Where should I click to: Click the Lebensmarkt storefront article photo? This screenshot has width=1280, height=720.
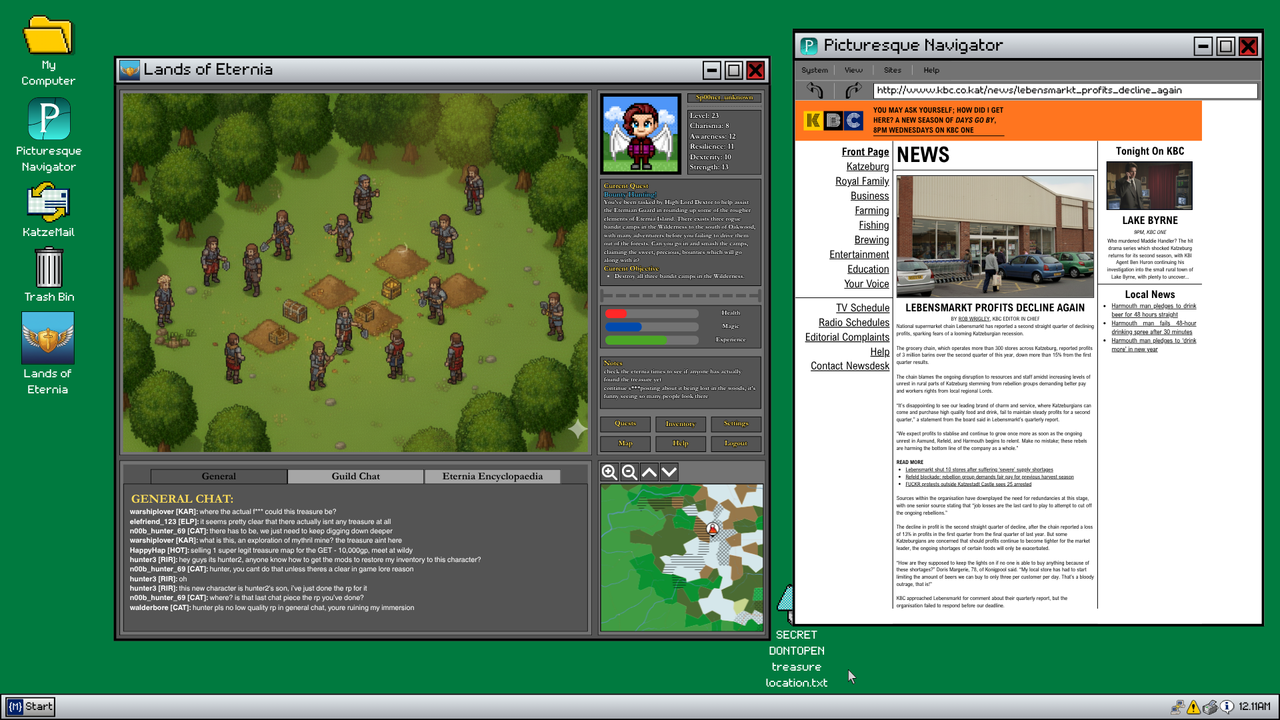pyautogui.click(x=995, y=237)
